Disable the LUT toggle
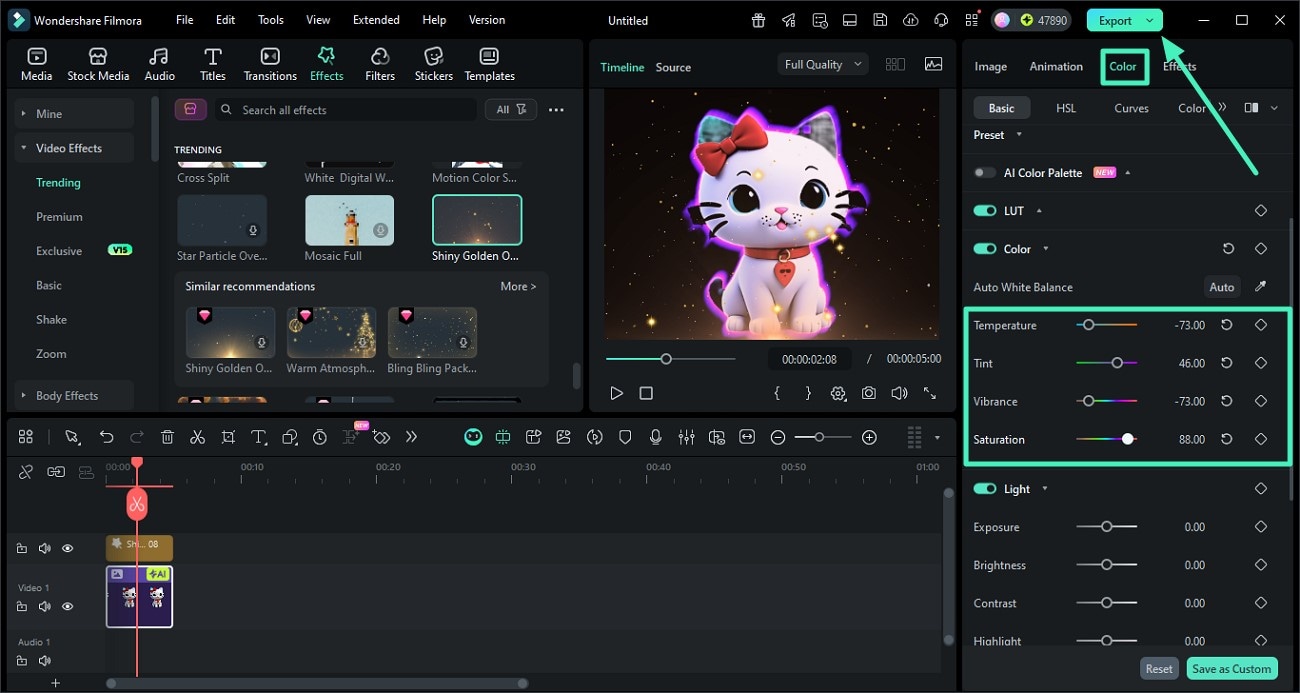Screen dimensions: 1300x693 point(984,210)
